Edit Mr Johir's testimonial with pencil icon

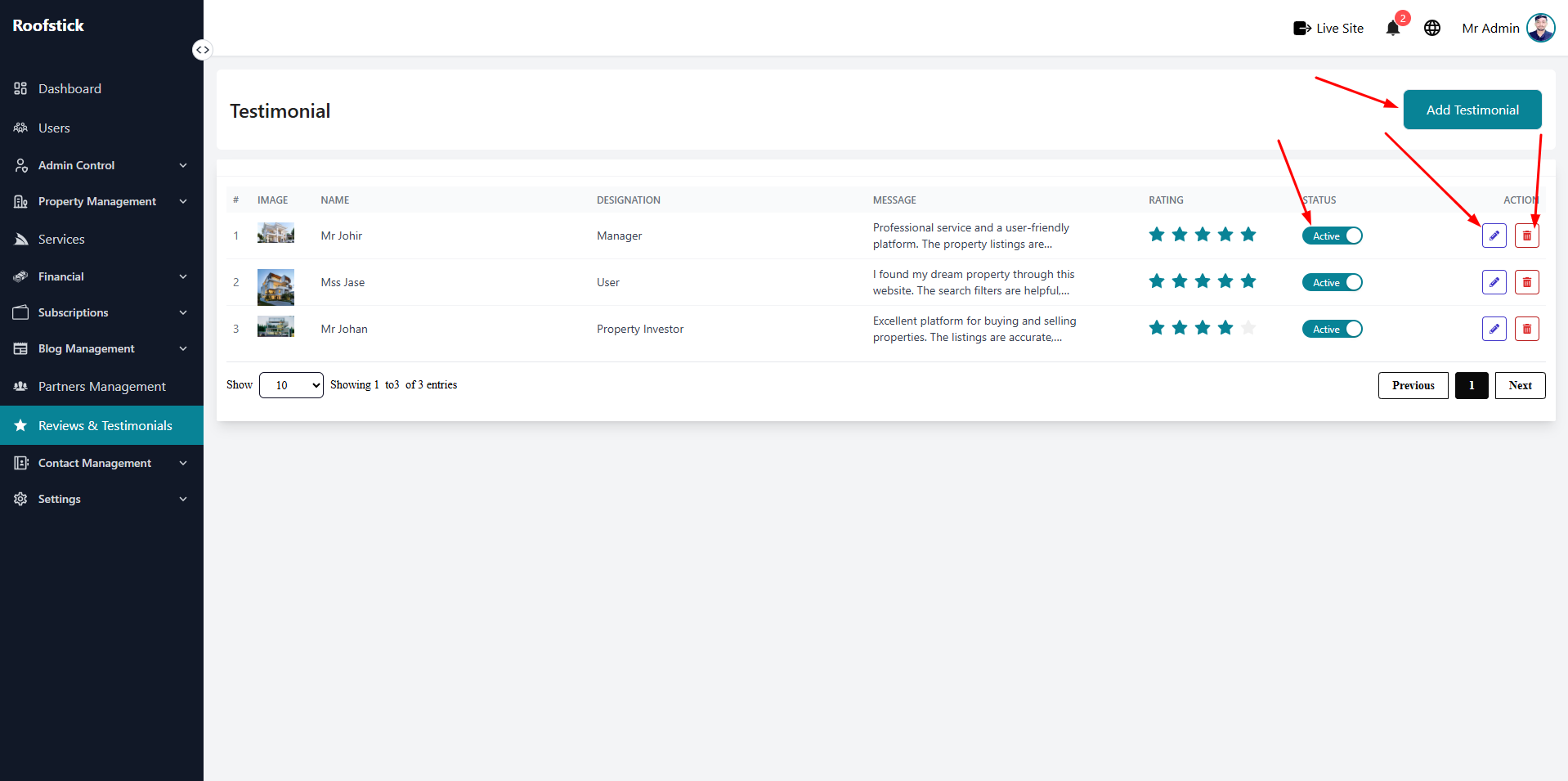(x=1494, y=236)
